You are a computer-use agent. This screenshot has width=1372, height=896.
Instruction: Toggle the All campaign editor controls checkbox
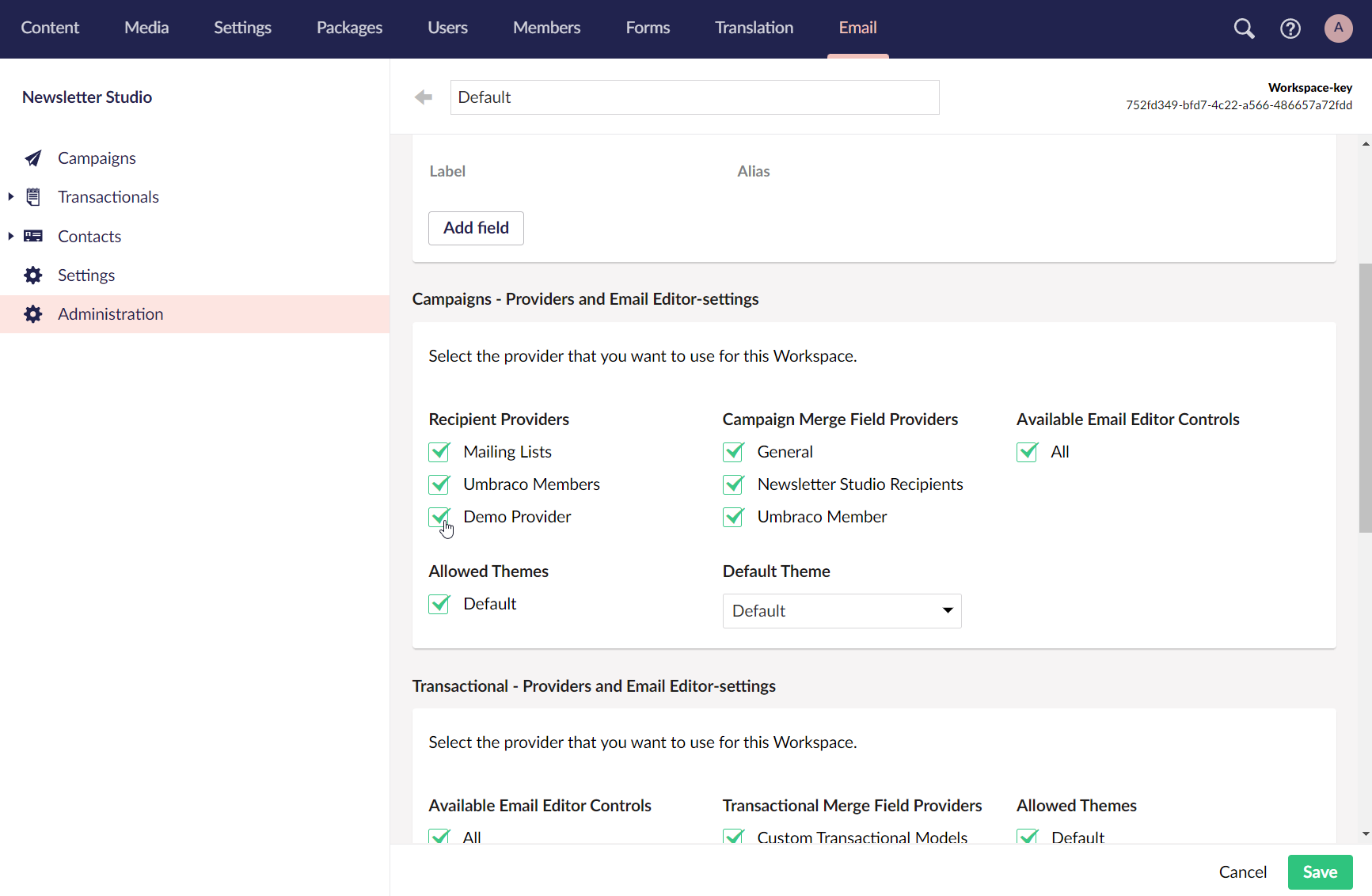pyautogui.click(x=1028, y=452)
